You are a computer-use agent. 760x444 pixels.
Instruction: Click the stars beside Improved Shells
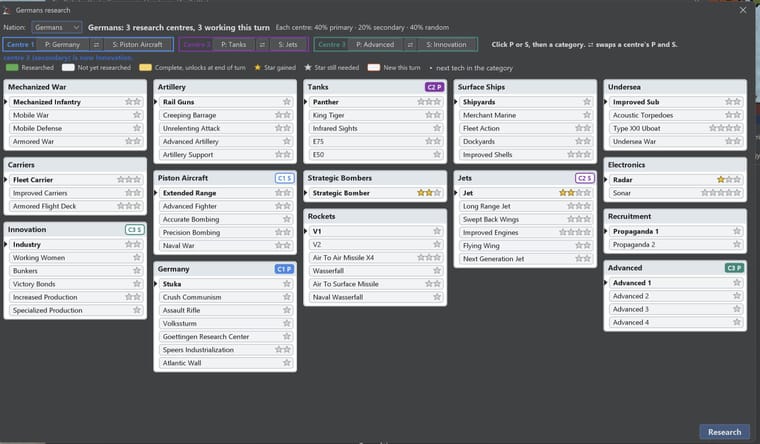pos(579,155)
